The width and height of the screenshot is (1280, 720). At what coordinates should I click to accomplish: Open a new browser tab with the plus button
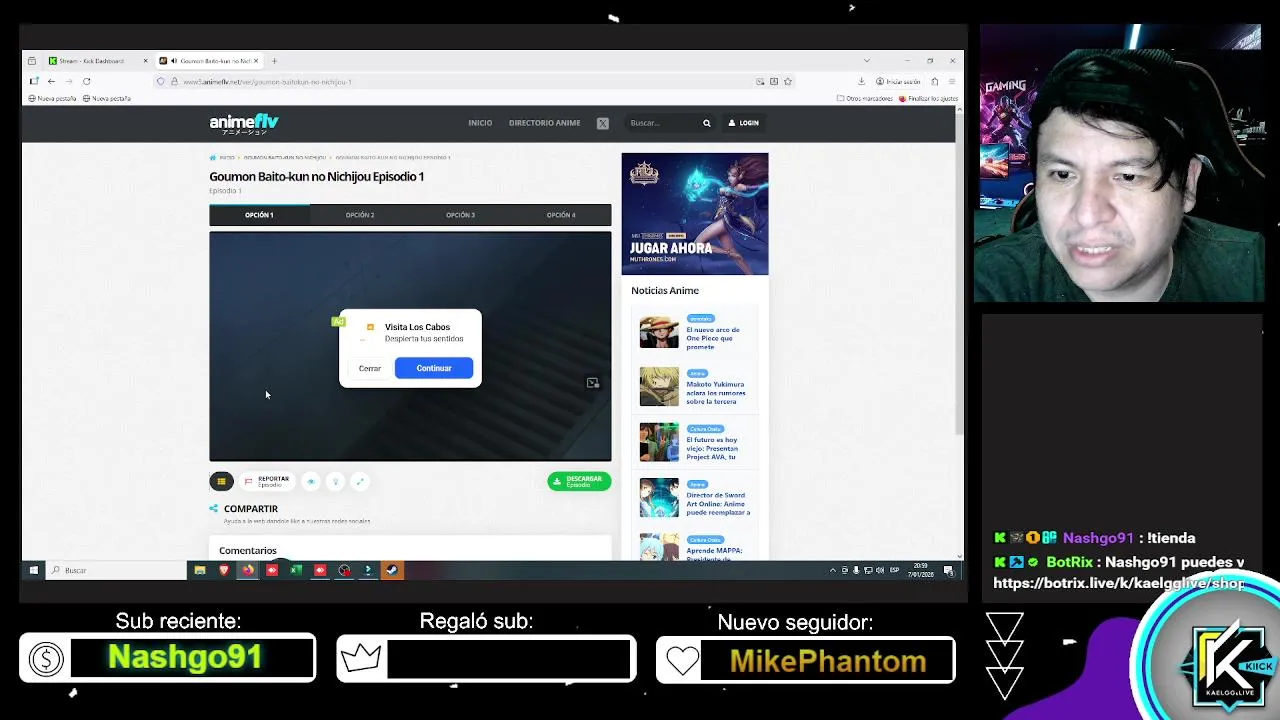[274, 61]
